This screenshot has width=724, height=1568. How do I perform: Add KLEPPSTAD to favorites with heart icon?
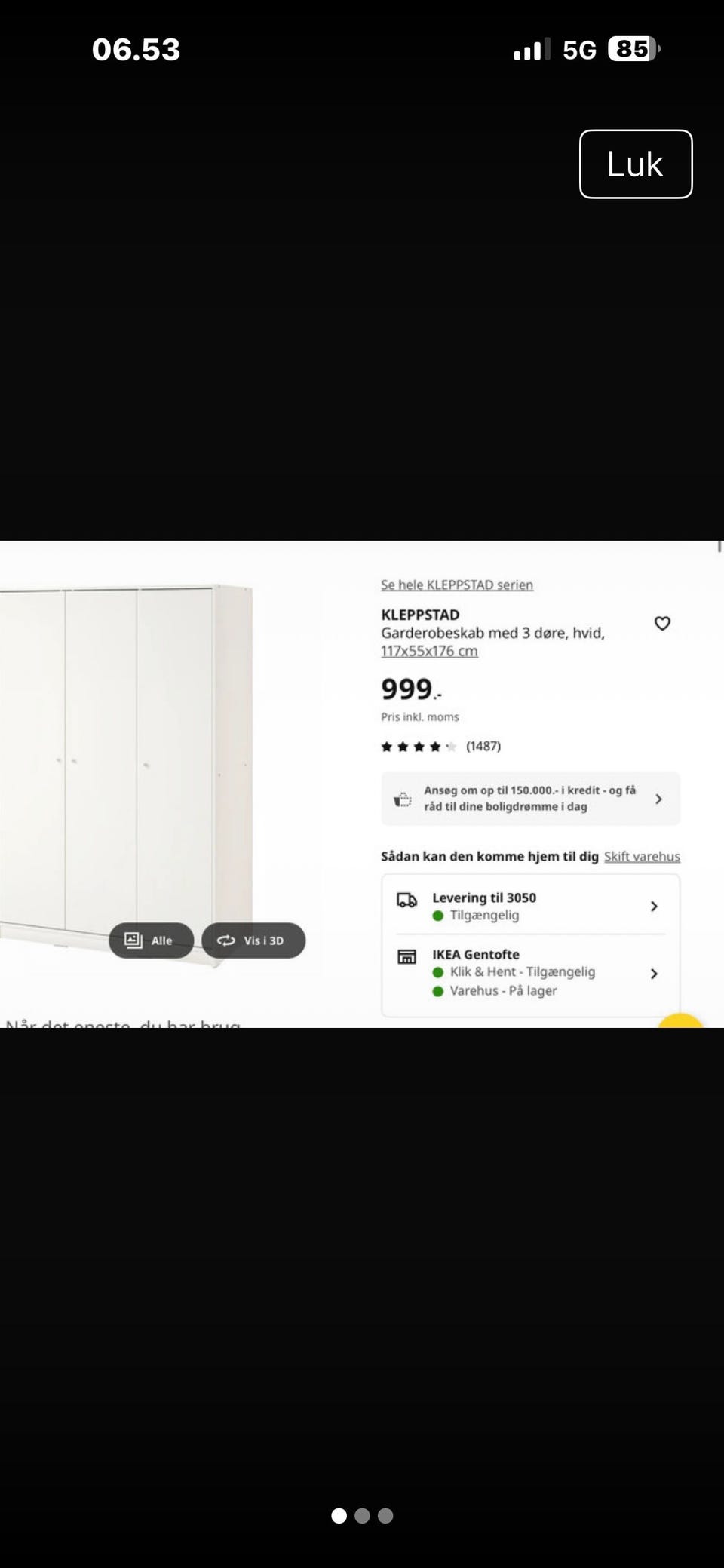(x=662, y=623)
